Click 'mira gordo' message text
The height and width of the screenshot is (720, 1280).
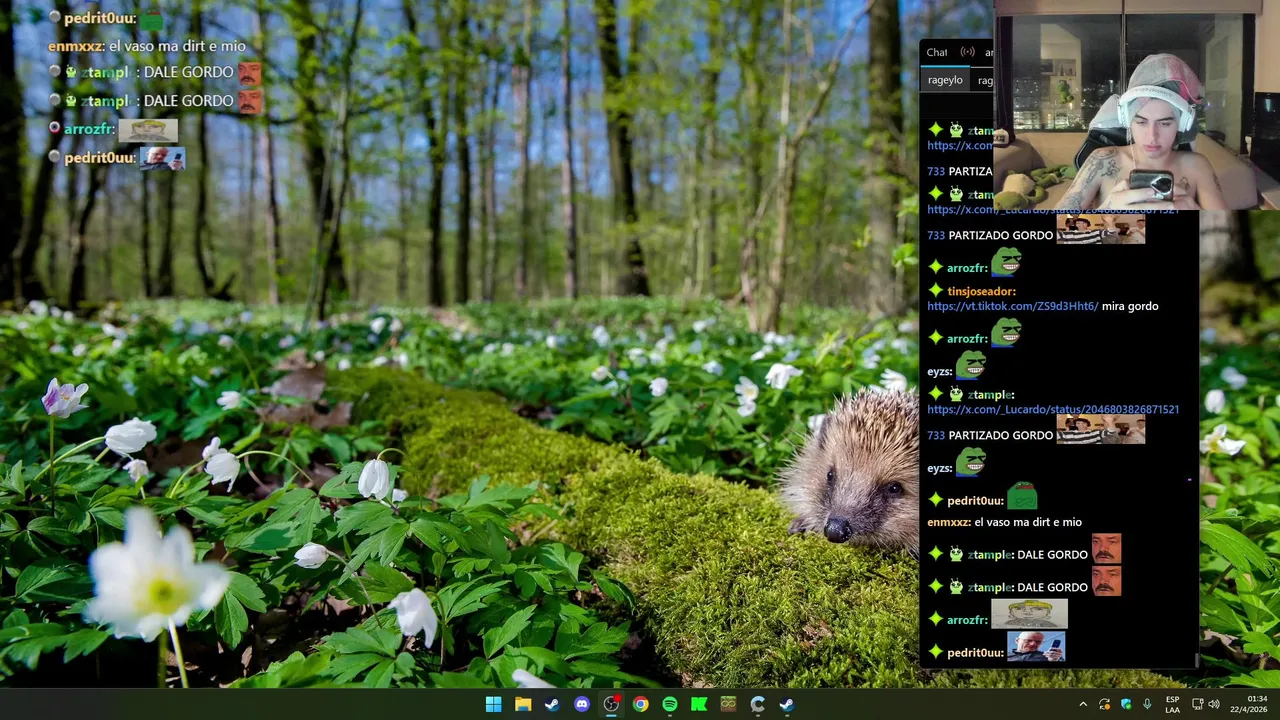(1130, 306)
